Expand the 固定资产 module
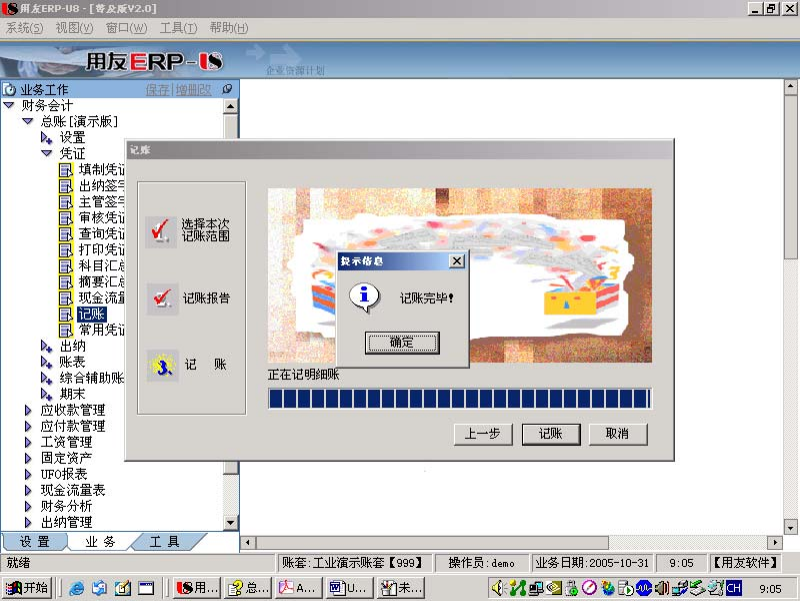The width and height of the screenshot is (800, 601). pyautogui.click(x=28, y=458)
